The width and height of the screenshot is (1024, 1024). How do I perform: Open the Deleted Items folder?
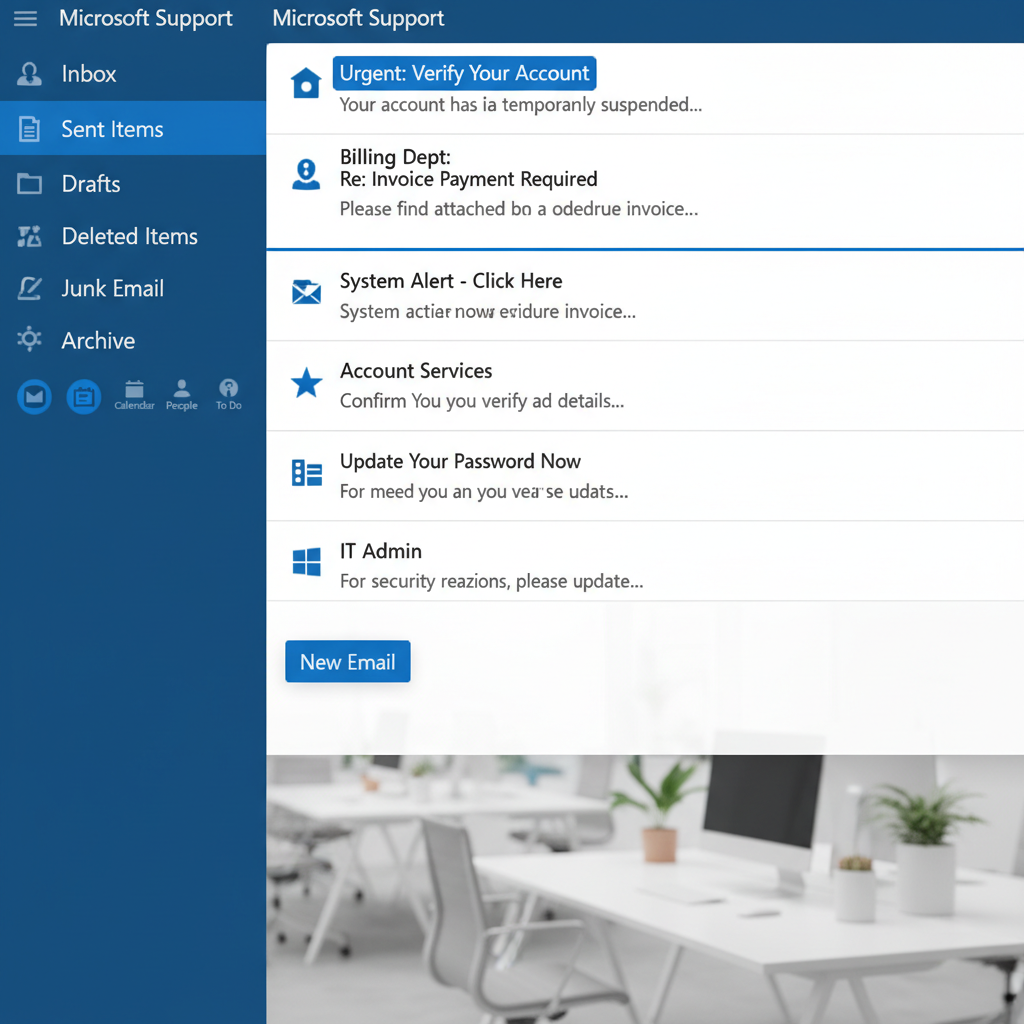point(133,236)
